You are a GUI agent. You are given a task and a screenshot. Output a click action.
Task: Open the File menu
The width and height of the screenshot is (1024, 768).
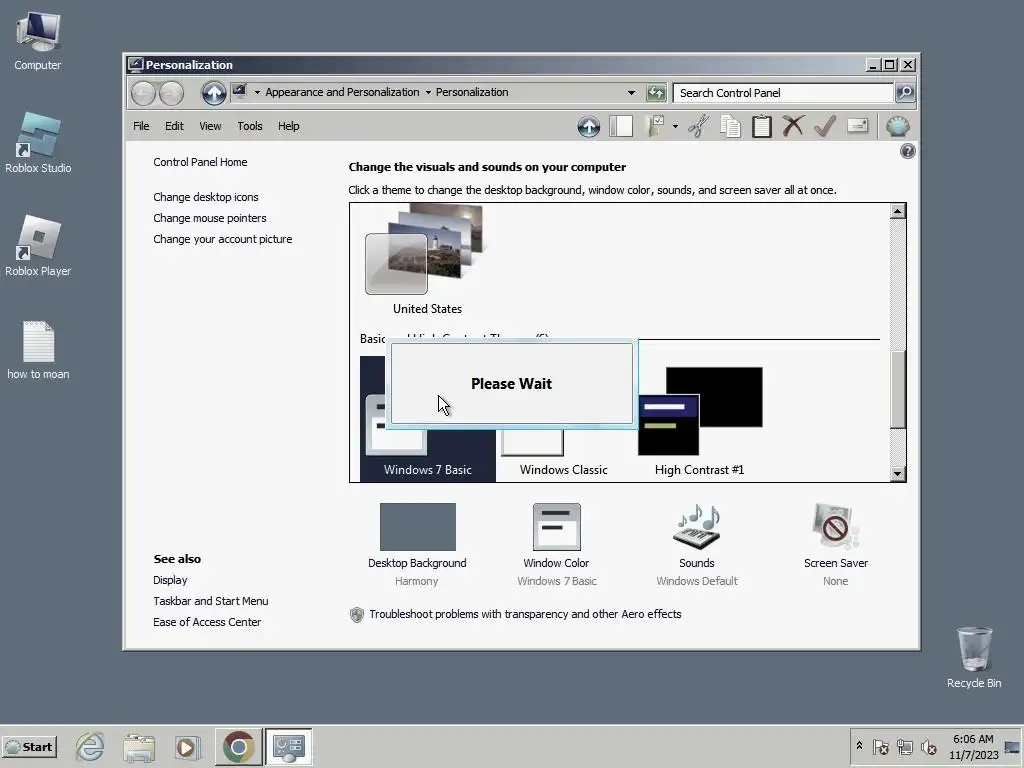point(141,126)
